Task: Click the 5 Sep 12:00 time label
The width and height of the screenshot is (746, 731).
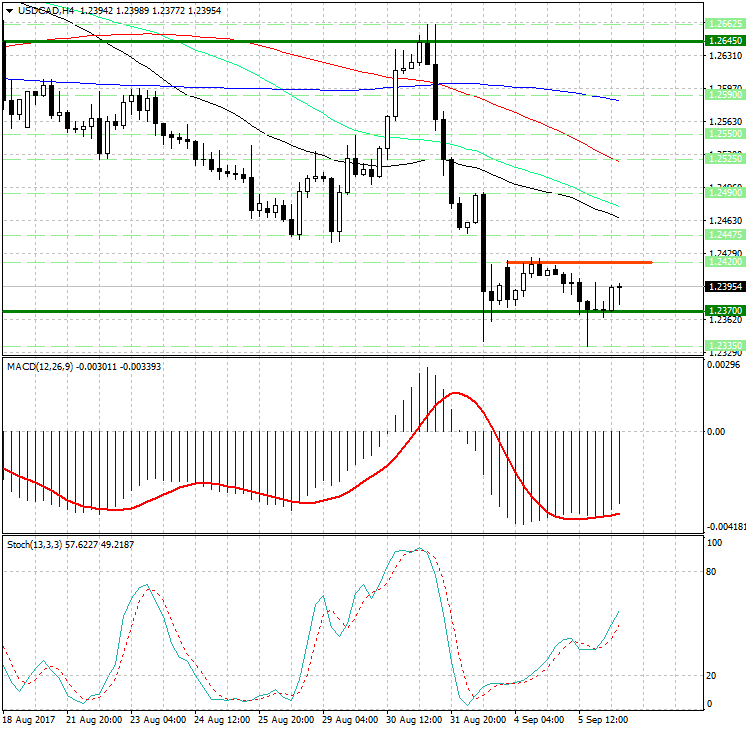Action: [x=603, y=720]
